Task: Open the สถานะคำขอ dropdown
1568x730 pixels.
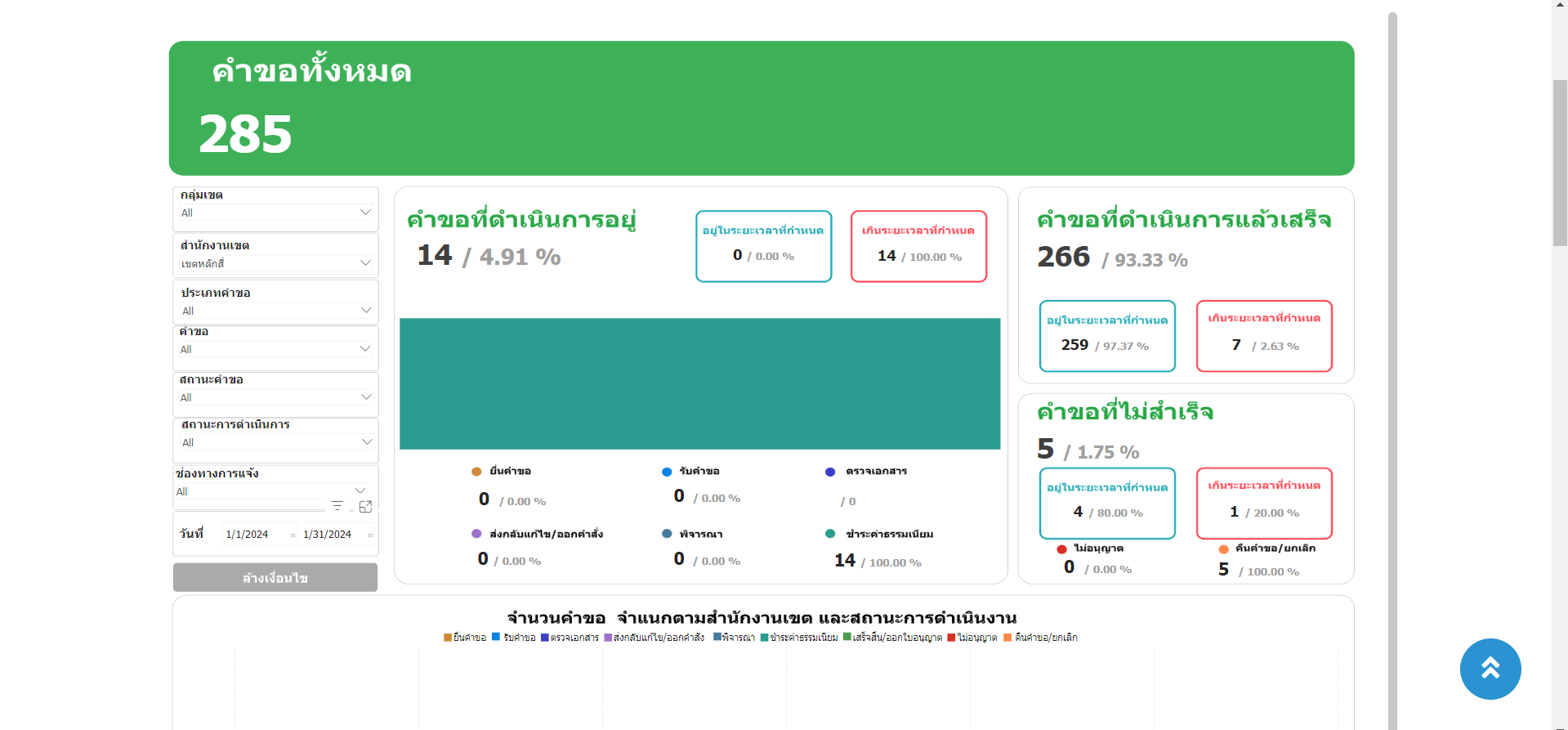Action: click(365, 397)
